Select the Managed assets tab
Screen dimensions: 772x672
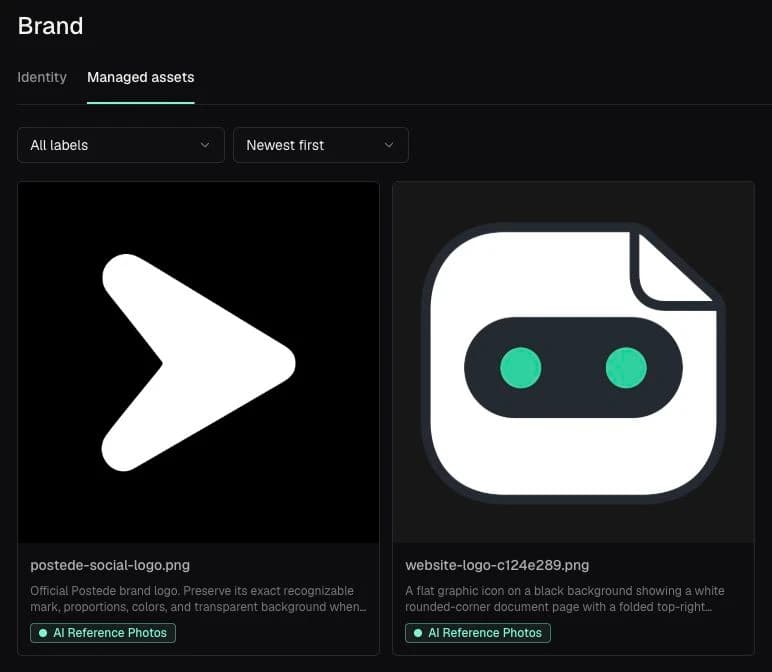(141, 77)
